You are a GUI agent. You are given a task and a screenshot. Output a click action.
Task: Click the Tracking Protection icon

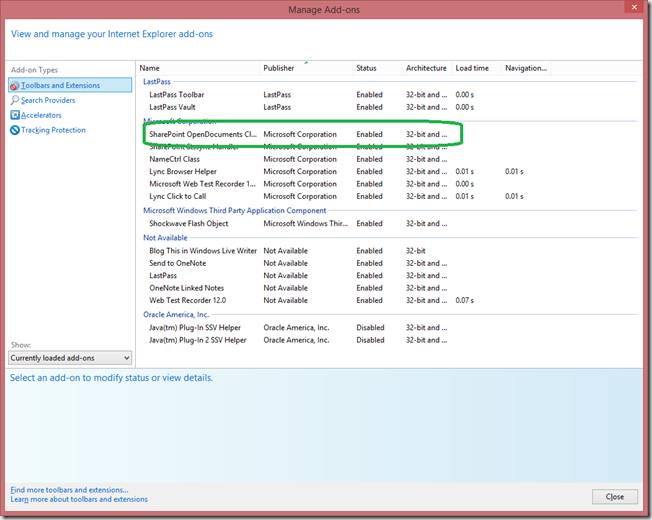[15, 130]
